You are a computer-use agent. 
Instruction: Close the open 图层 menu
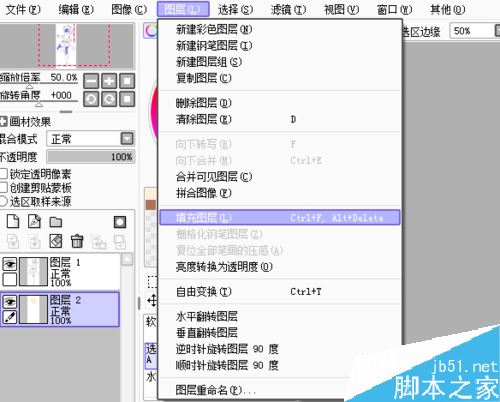tap(183, 9)
